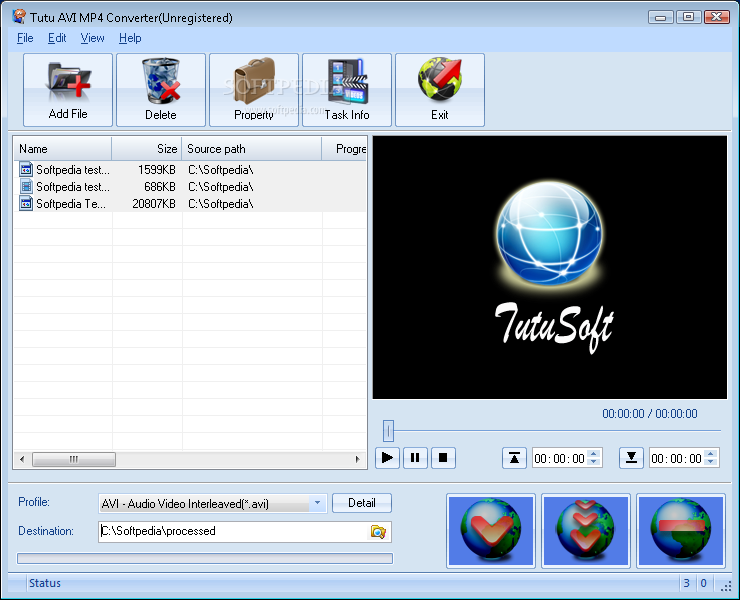Viewport: 740px width, 600px height.
Task: Click the stop-conversion globe with red bar
Action: click(x=681, y=531)
